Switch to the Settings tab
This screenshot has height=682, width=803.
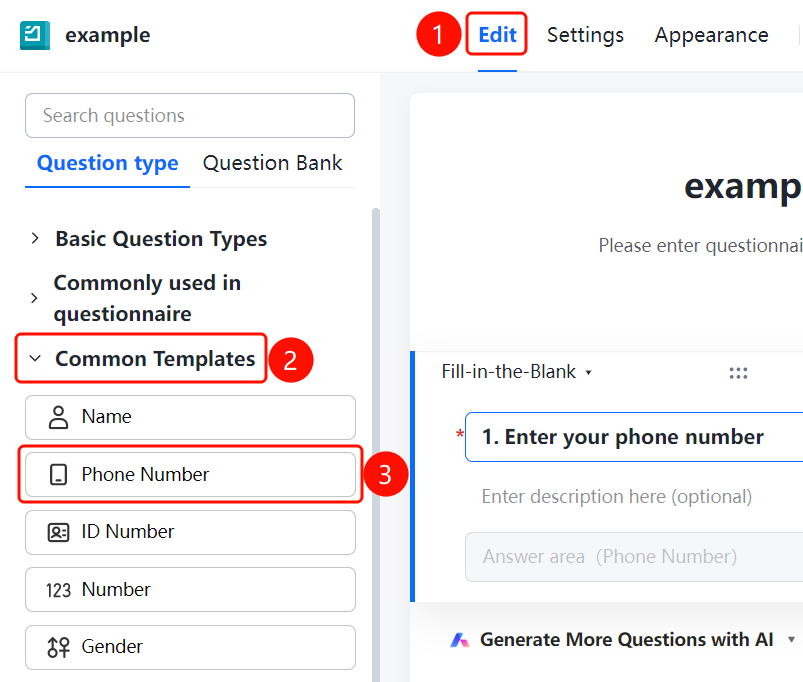tap(585, 35)
